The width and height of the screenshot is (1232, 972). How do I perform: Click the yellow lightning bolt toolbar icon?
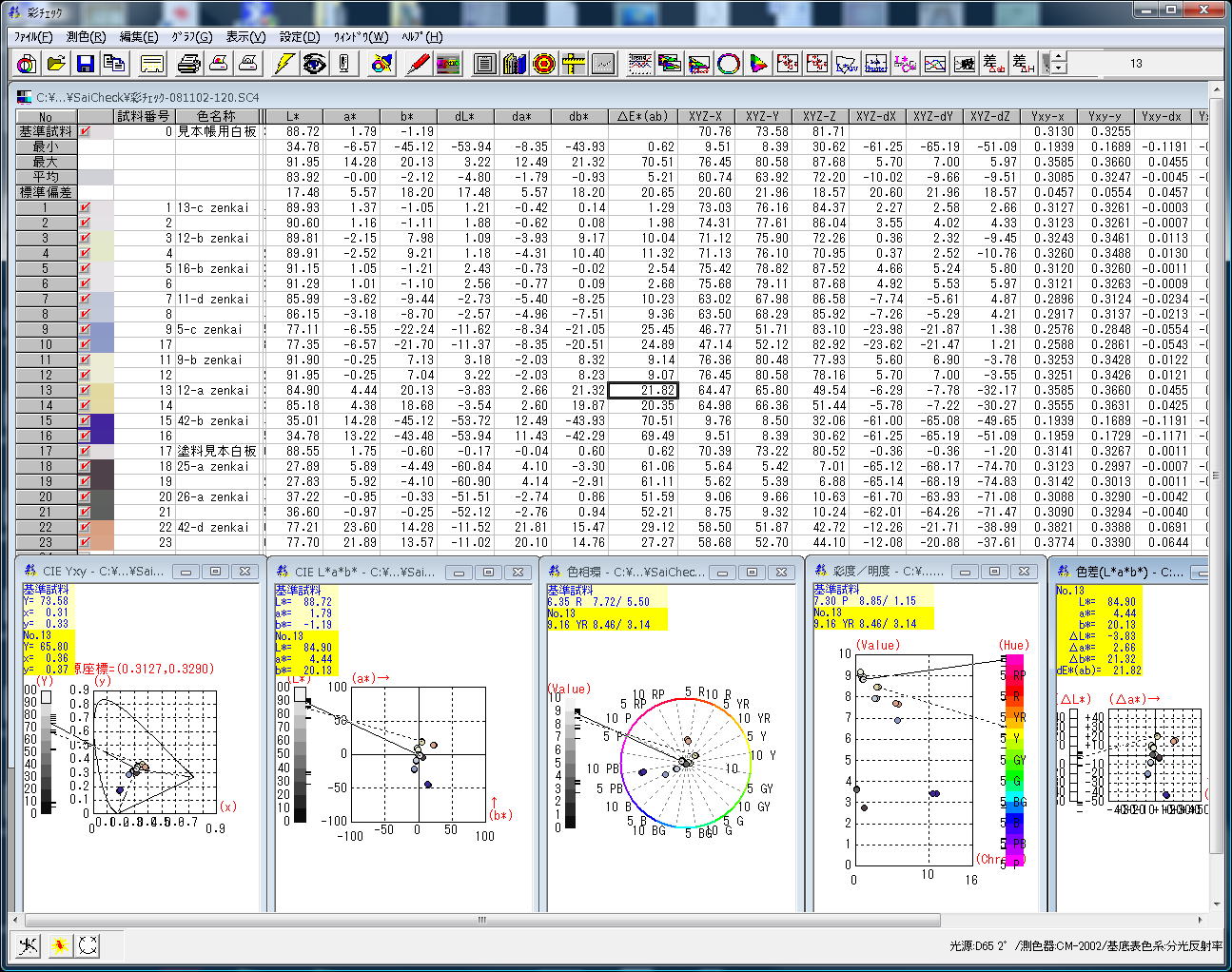pyautogui.click(x=284, y=64)
